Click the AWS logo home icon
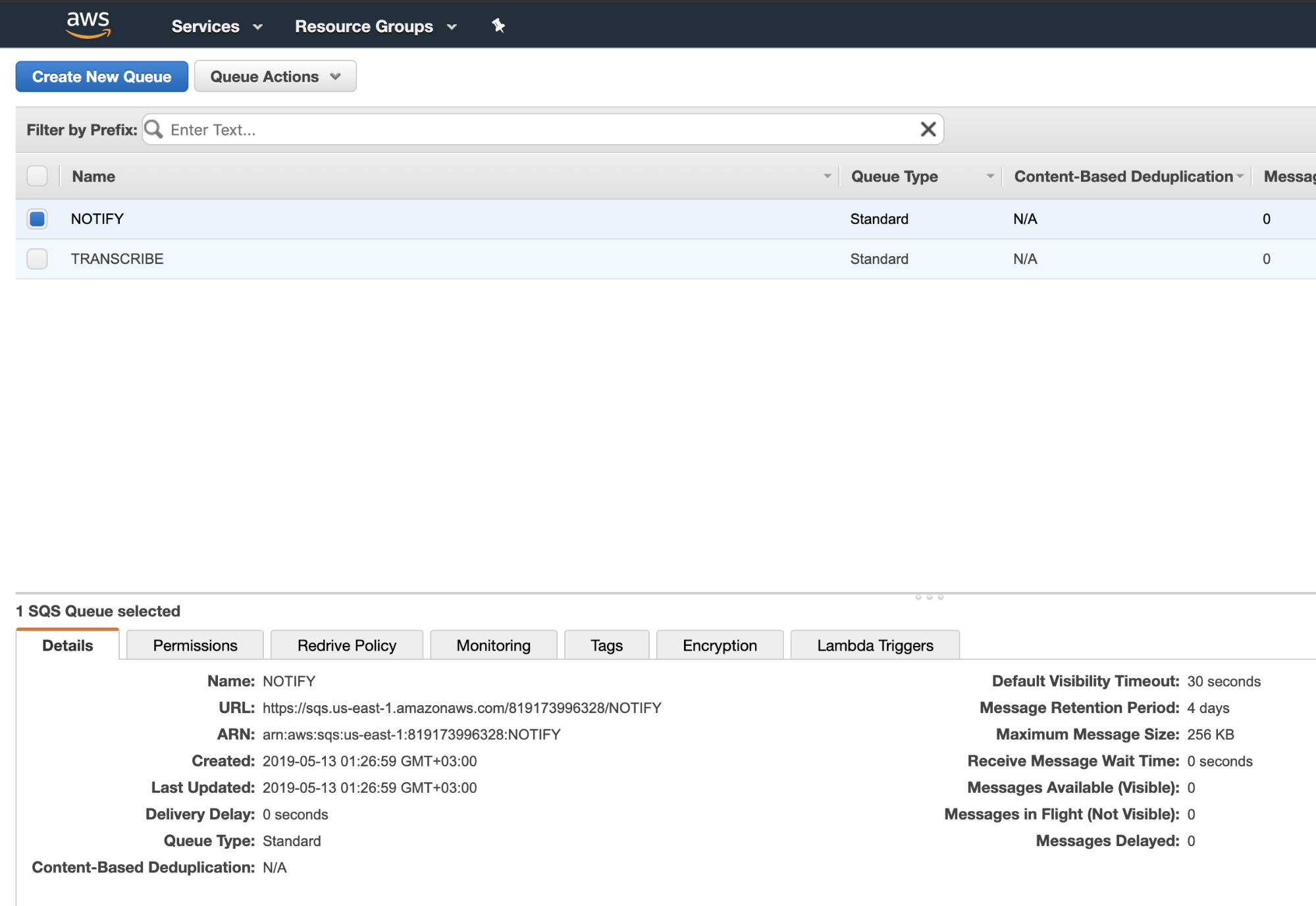Viewport: 1316px width, 906px height. (x=88, y=25)
